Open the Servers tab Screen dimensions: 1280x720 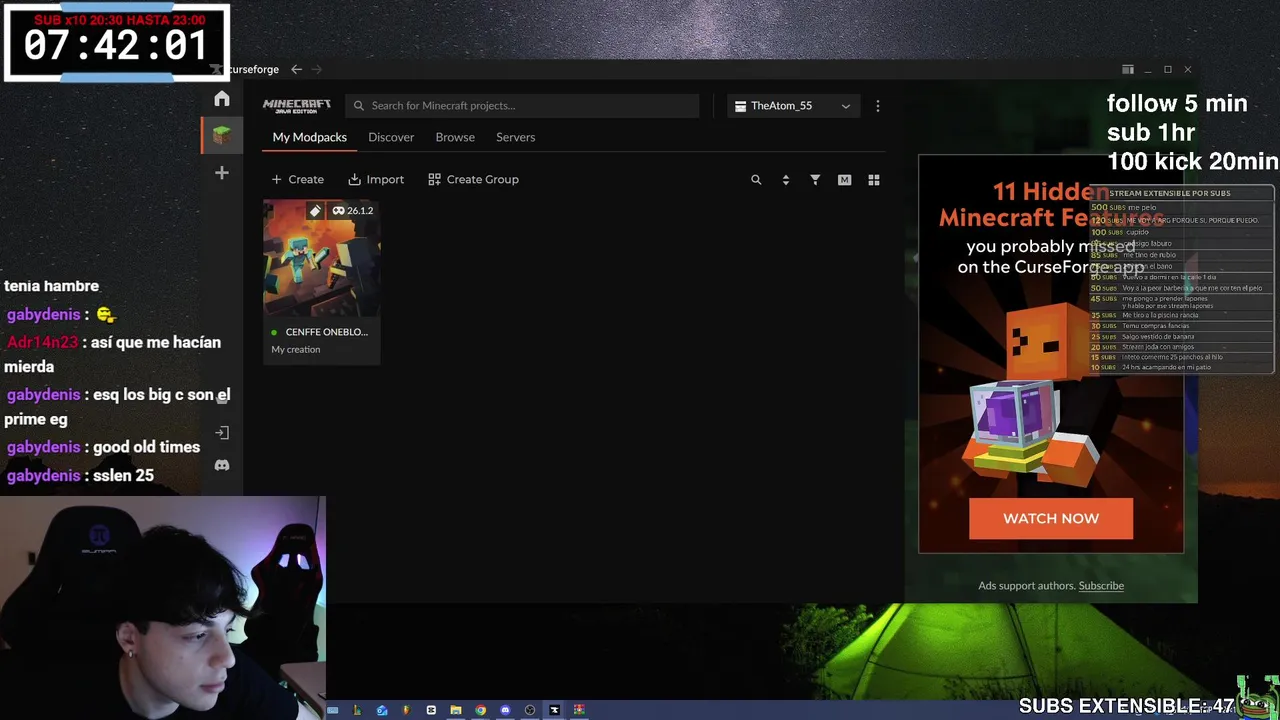pos(515,137)
